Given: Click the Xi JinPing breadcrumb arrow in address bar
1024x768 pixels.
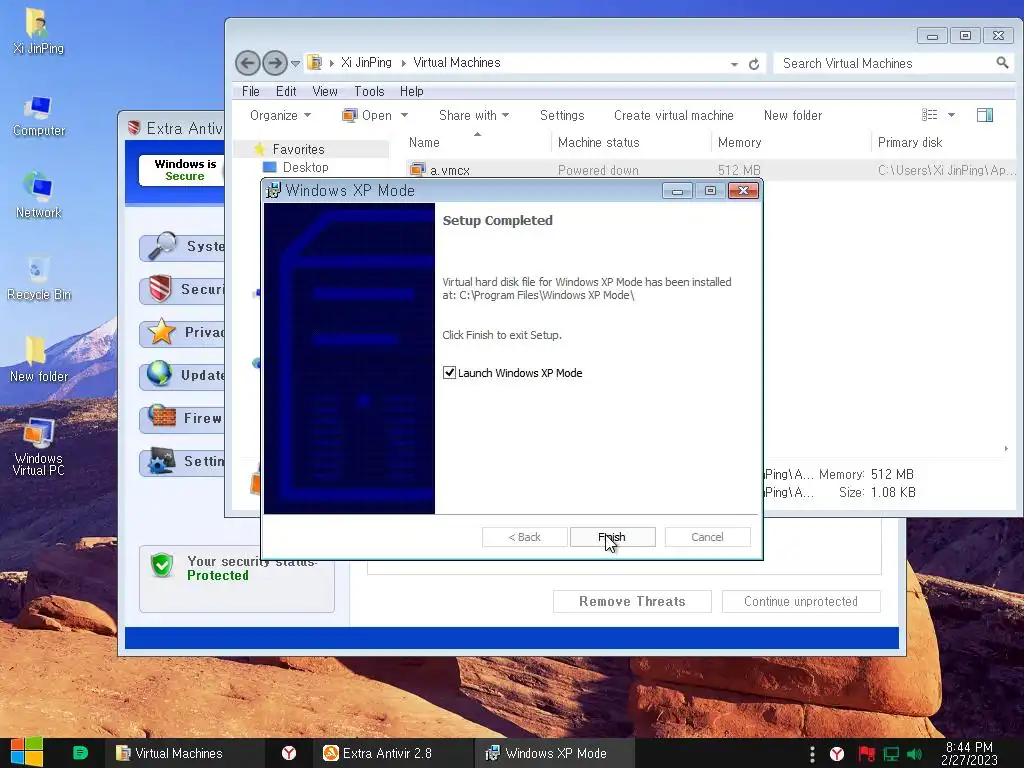Looking at the screenshot, I should (403, 63).
